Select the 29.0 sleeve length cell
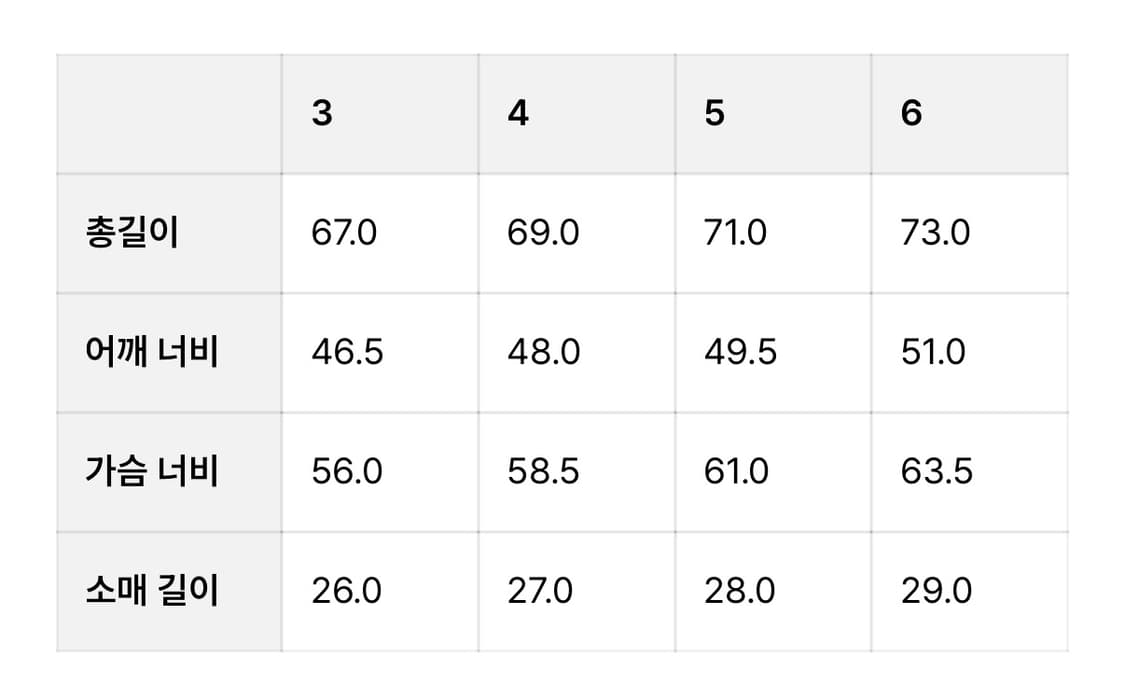Image resolution: width=1125 pixels, height=688 pixels. pyautogui.click(x=970, y=592)
